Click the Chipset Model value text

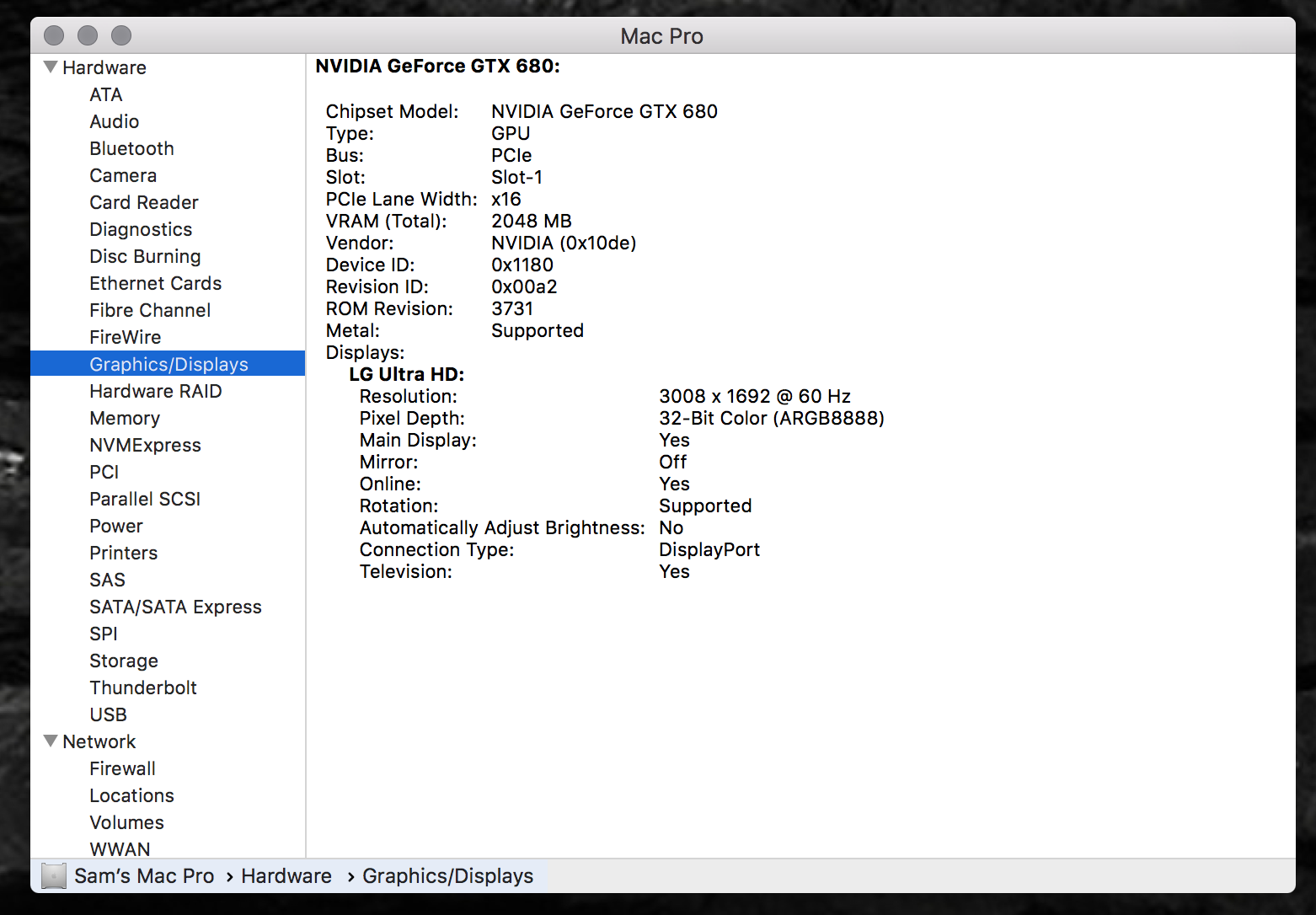click(605, 111)
